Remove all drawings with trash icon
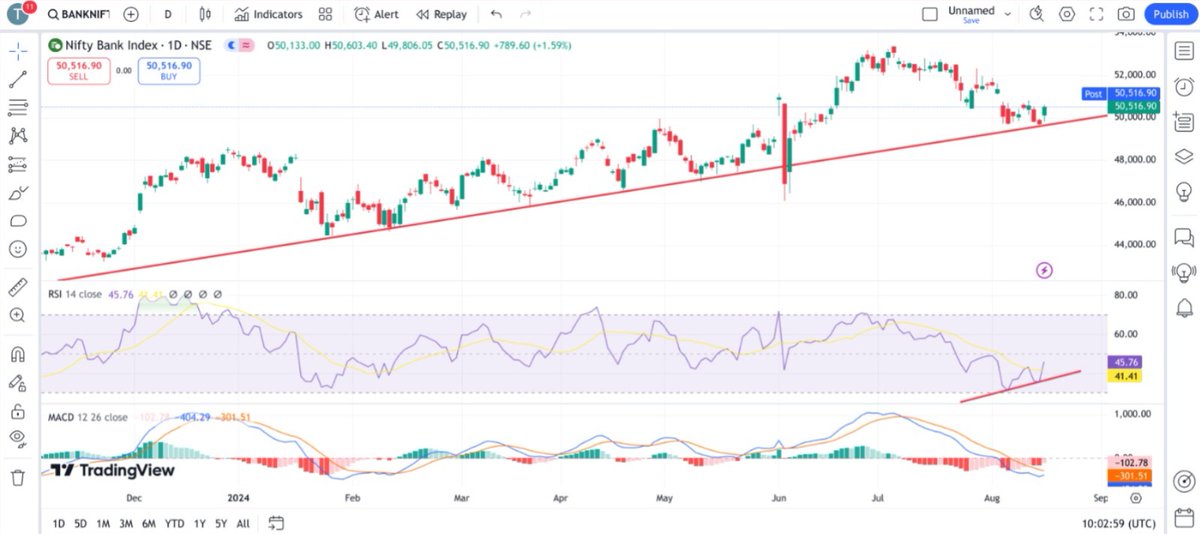 click(x=18, y=478)
